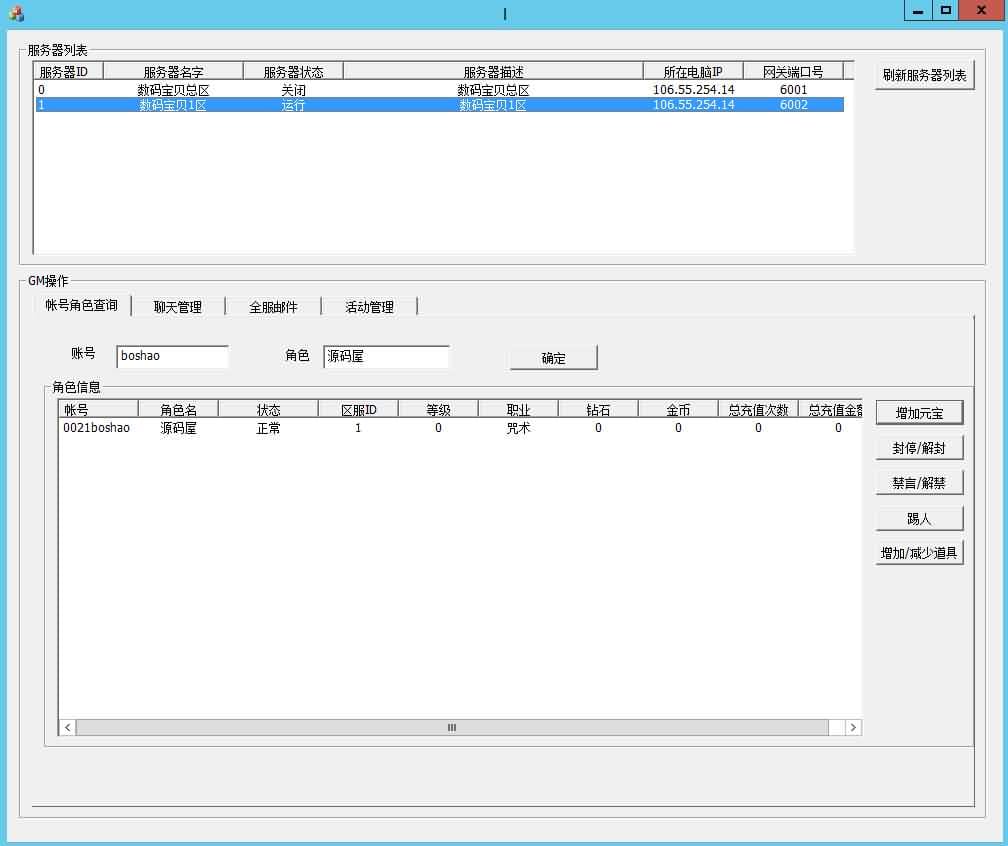Switch to the 聊天管理 tab

click(177, 307)
